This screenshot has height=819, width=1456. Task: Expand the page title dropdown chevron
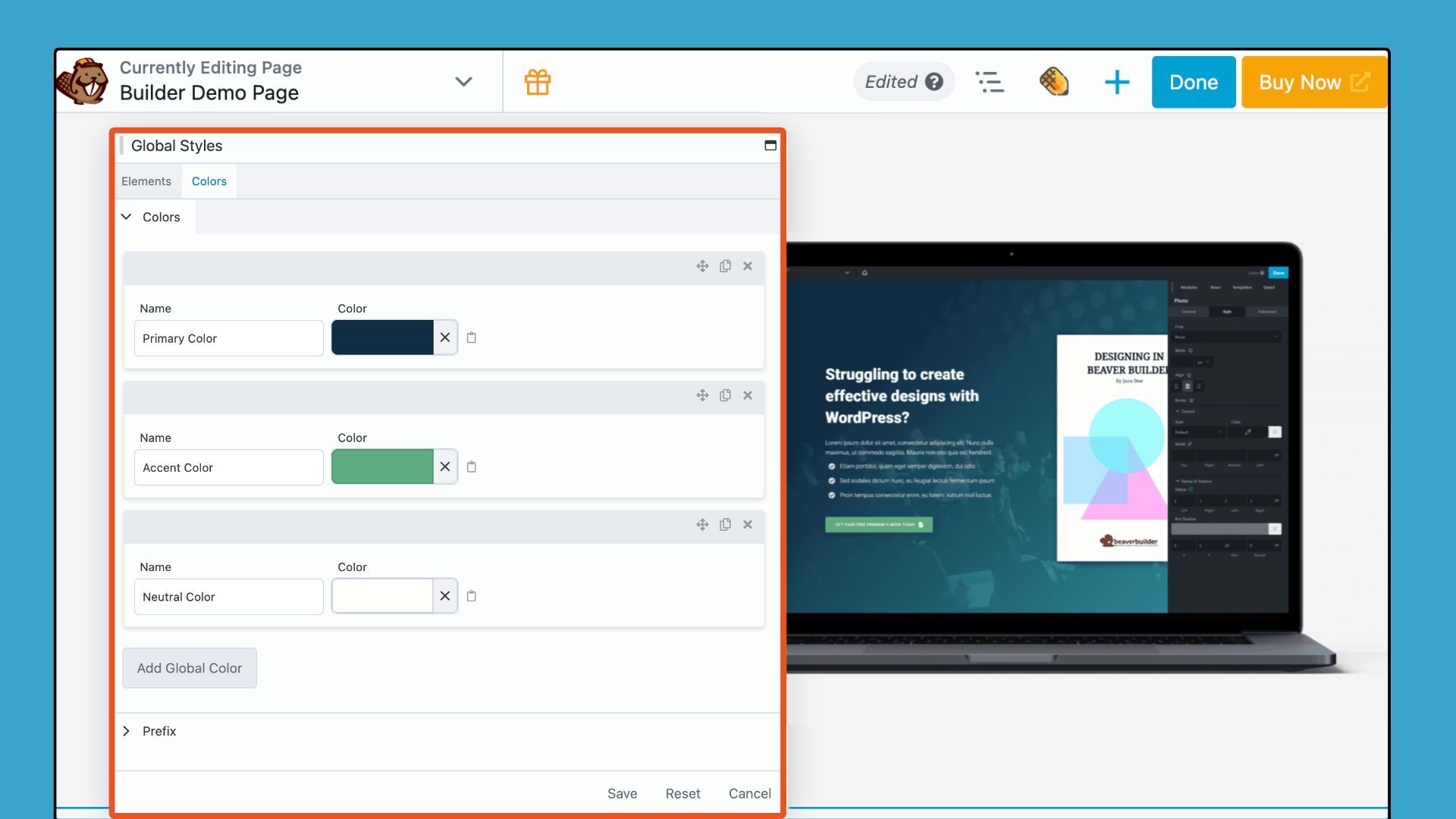(x=463, y=82)
